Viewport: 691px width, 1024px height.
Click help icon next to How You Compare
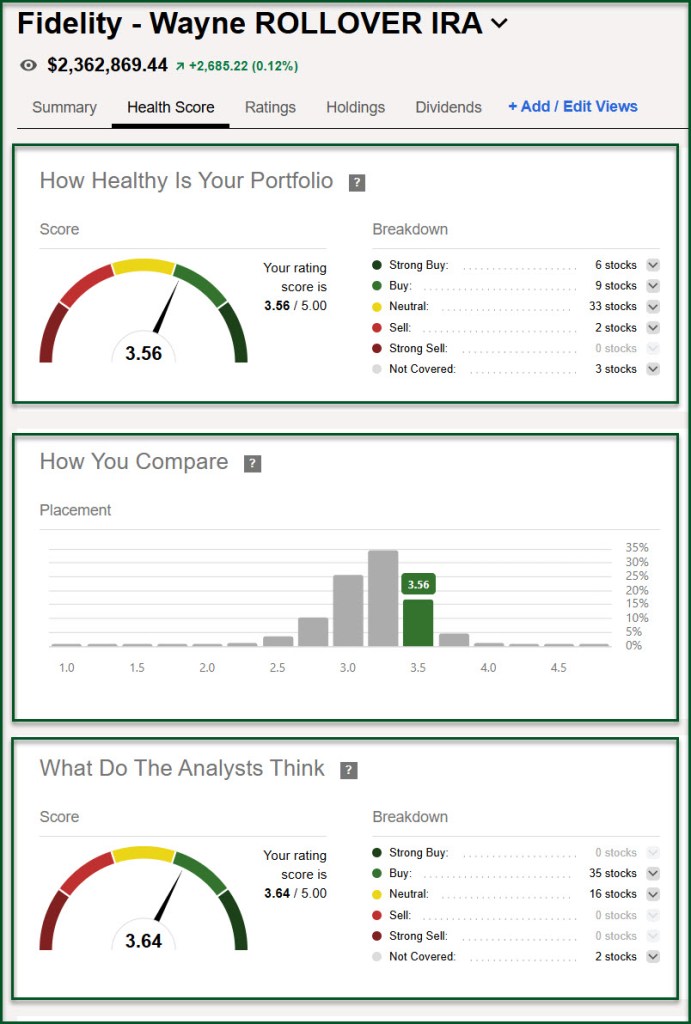(x=253, y=464)
